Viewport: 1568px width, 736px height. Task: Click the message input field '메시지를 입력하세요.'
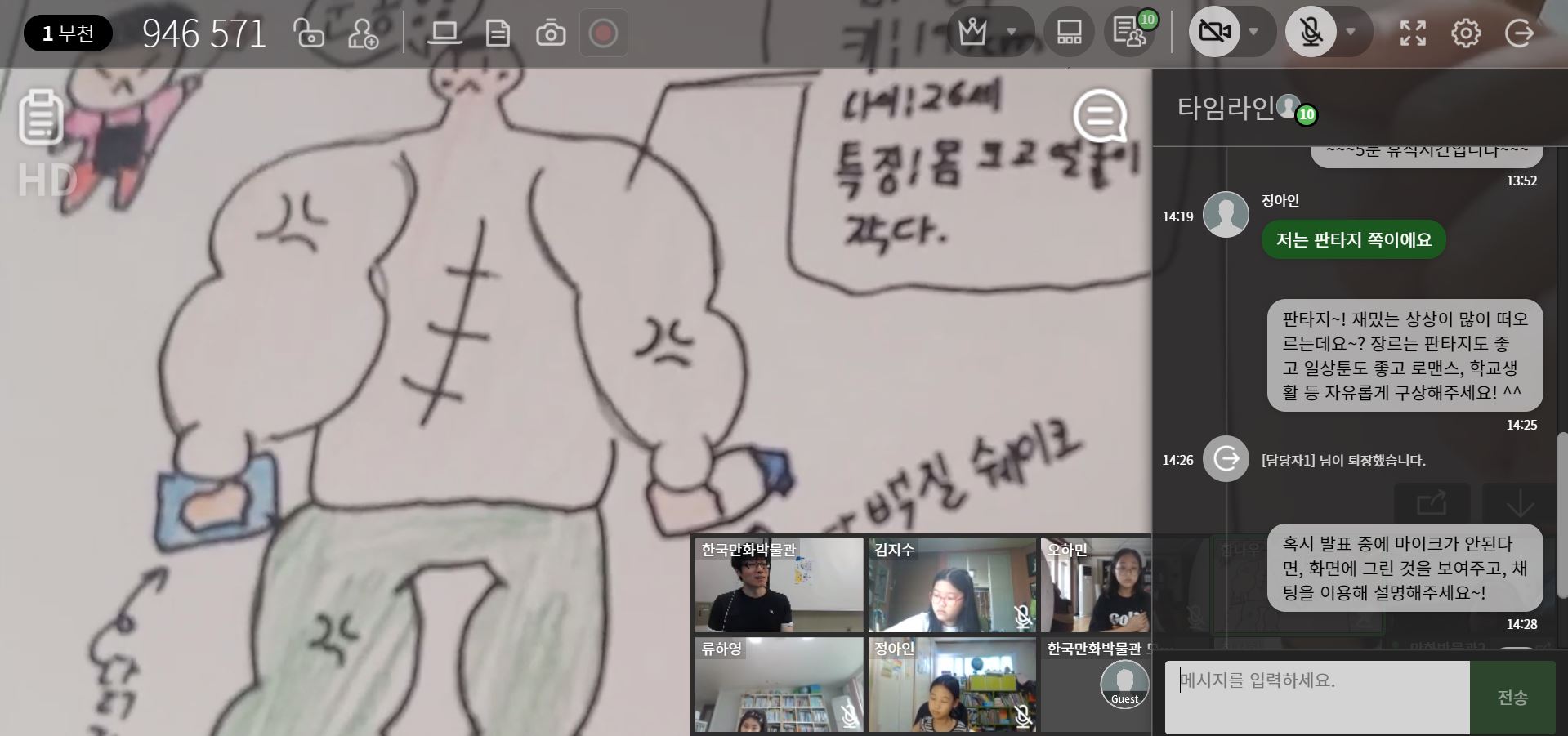1316,698
